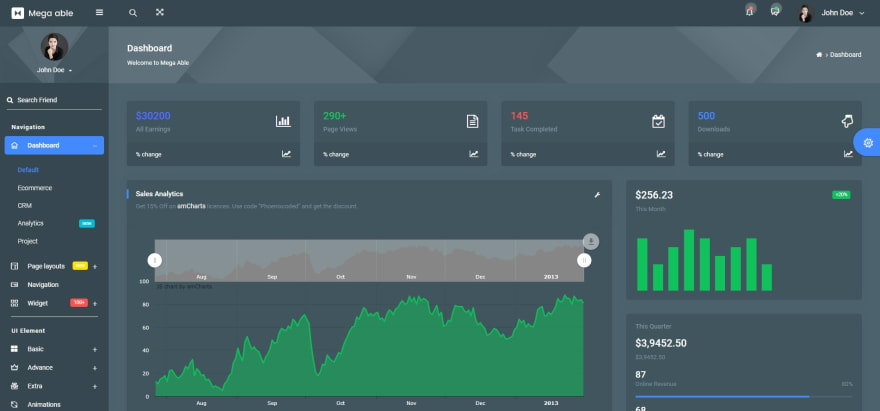Click the Dashboard home icon in sidebar
The width and height of the screenshot is (880, 411).
tap(15, 145)
